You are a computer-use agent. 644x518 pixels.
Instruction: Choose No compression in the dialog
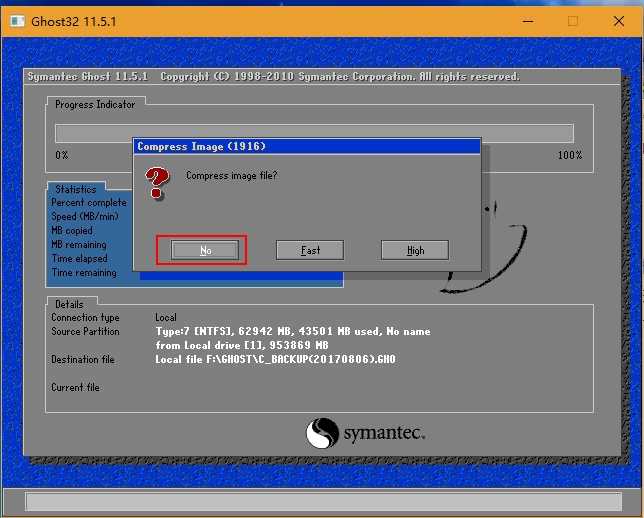coord(205,250)
